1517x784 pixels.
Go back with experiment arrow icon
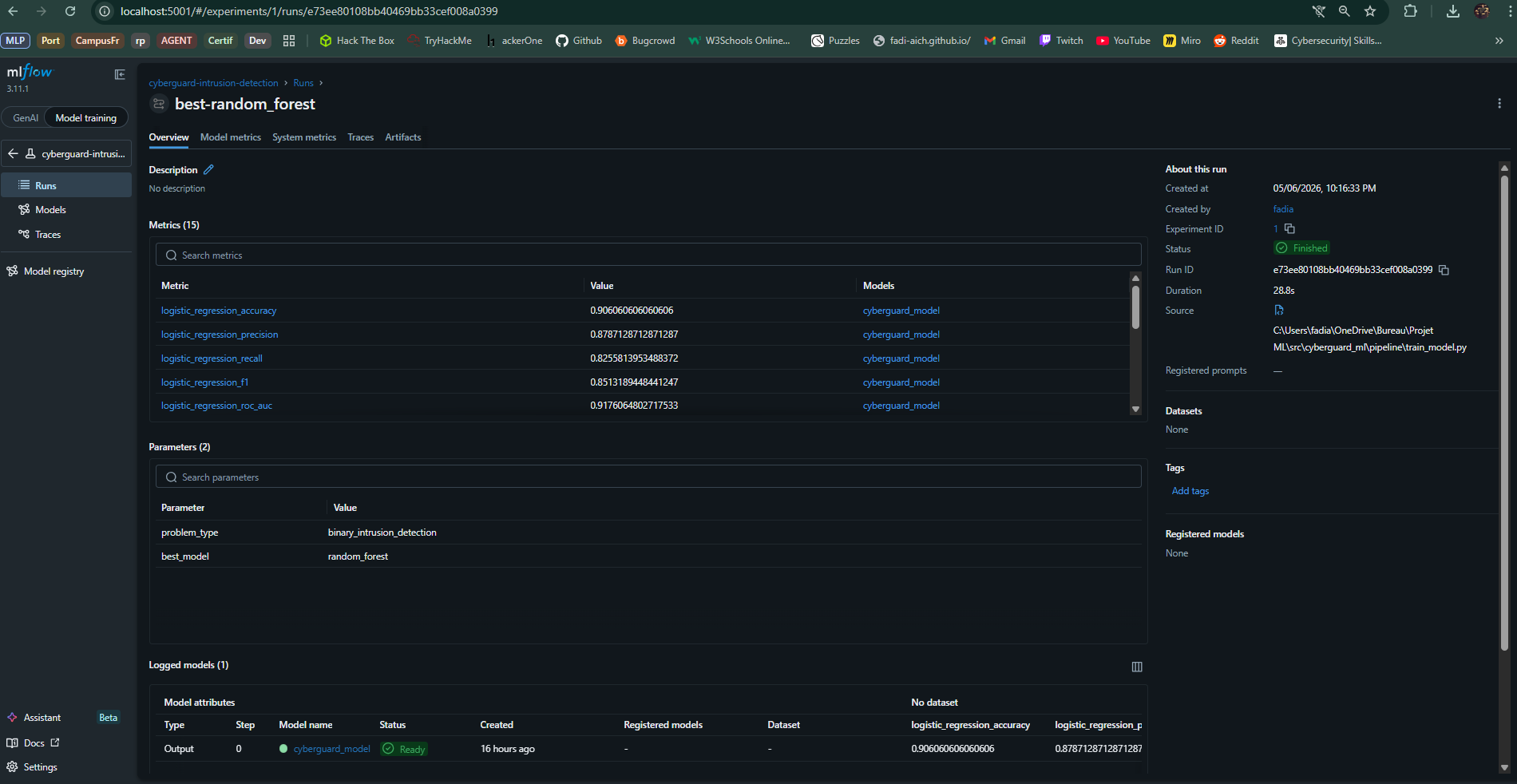click(13, 153)
